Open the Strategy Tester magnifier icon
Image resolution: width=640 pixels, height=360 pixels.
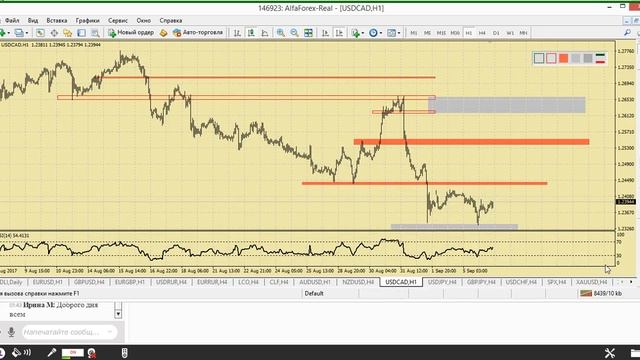coord(95,33)
